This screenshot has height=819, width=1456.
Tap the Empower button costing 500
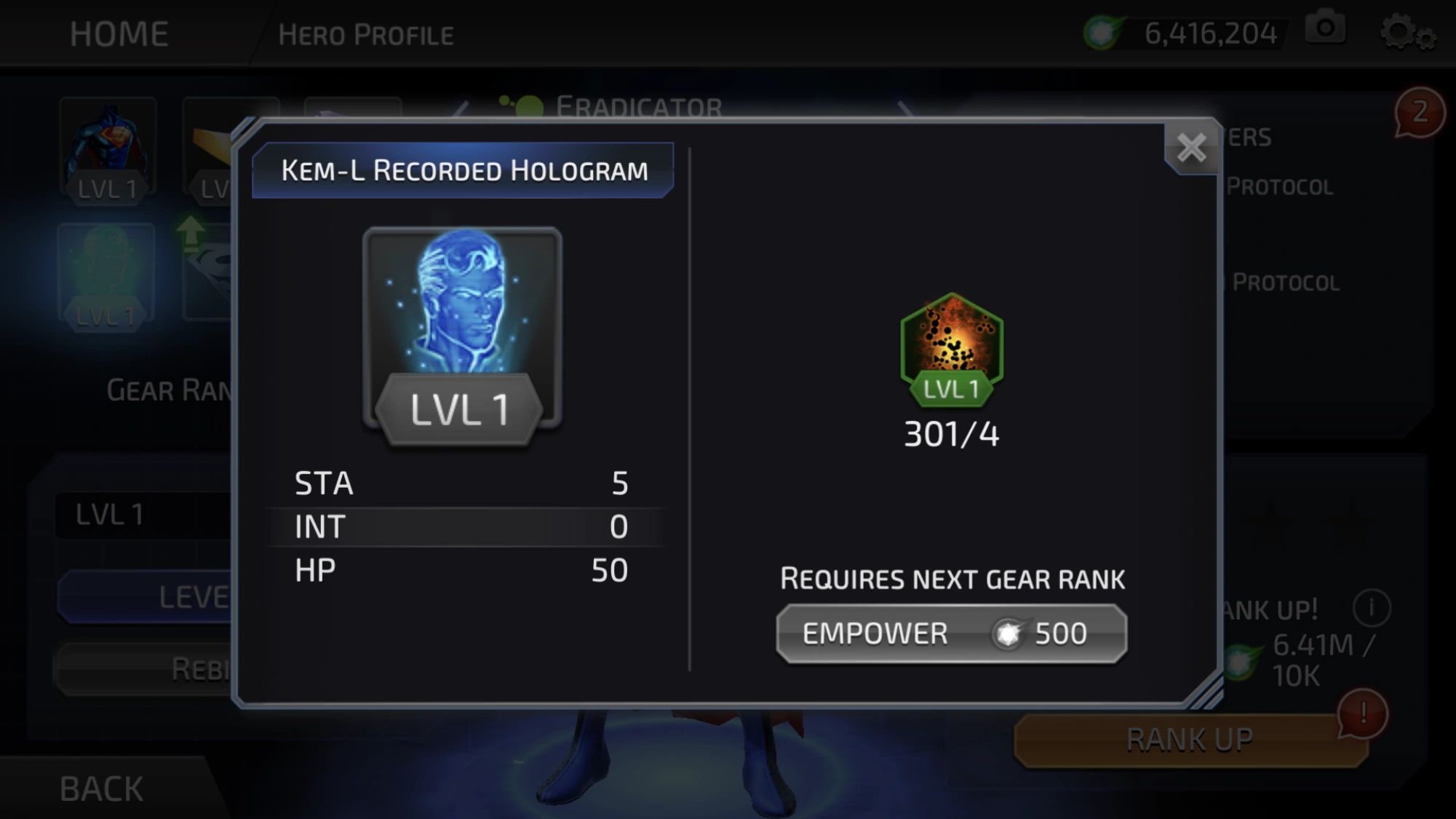click(x=952, y=633)
